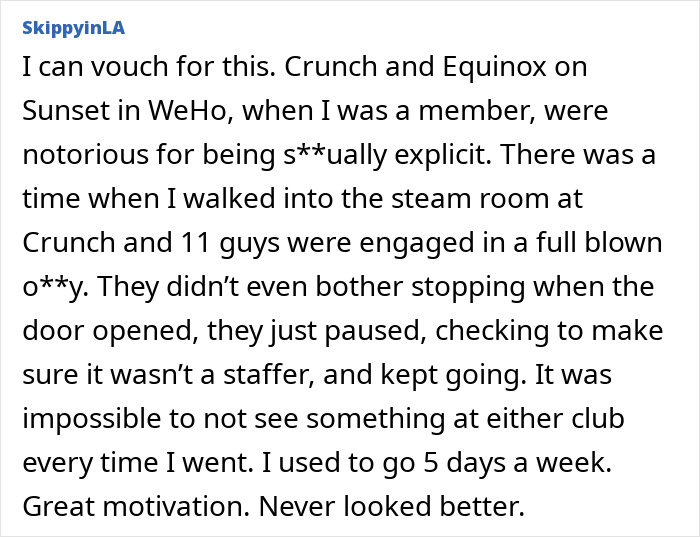700x537 pixels.
Task: Click the censored word "o**y"
Action: click(52, 285)
